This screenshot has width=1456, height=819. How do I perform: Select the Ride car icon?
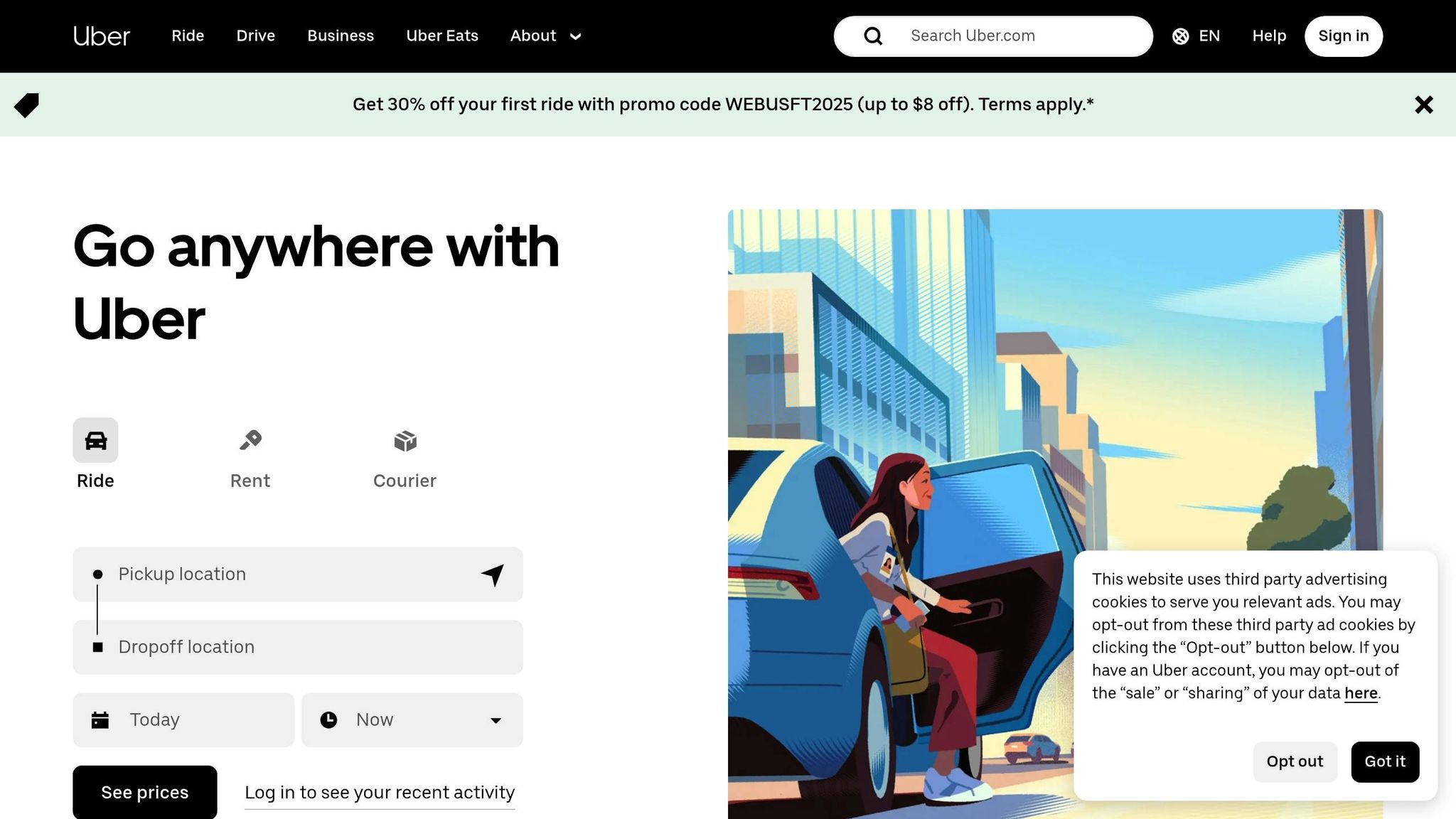[x=95, y=440]
